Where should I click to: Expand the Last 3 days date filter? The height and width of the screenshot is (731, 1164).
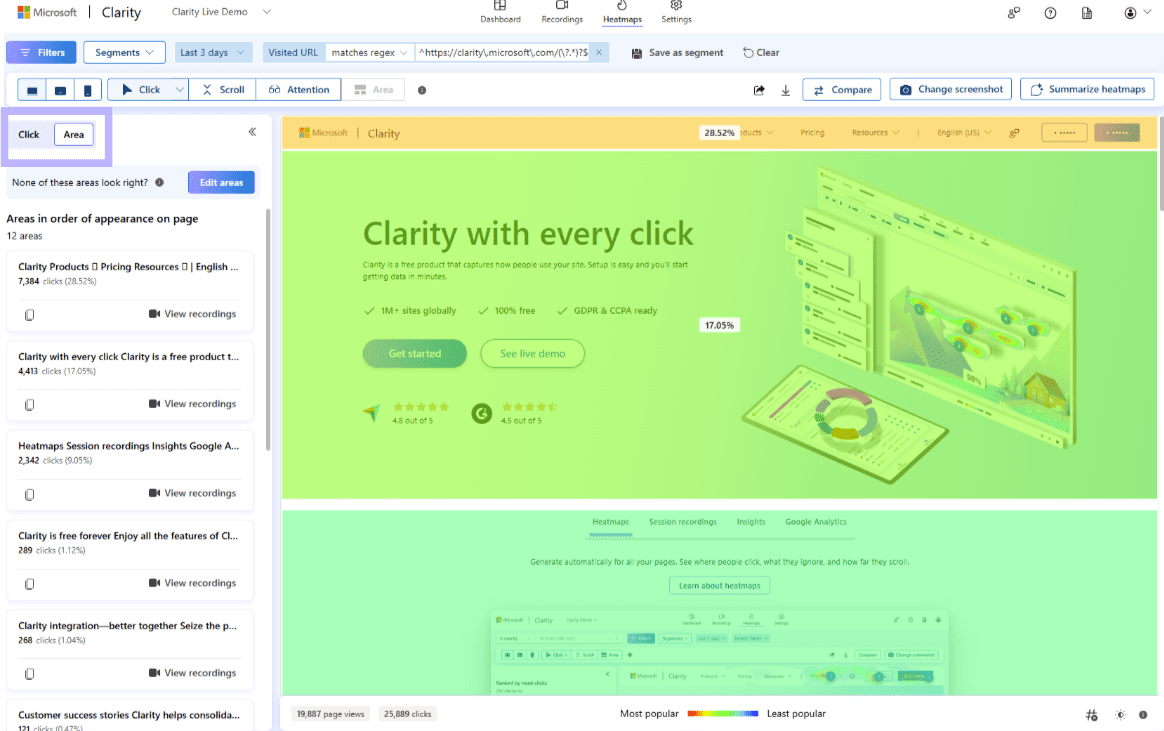(x=213, y=52)
